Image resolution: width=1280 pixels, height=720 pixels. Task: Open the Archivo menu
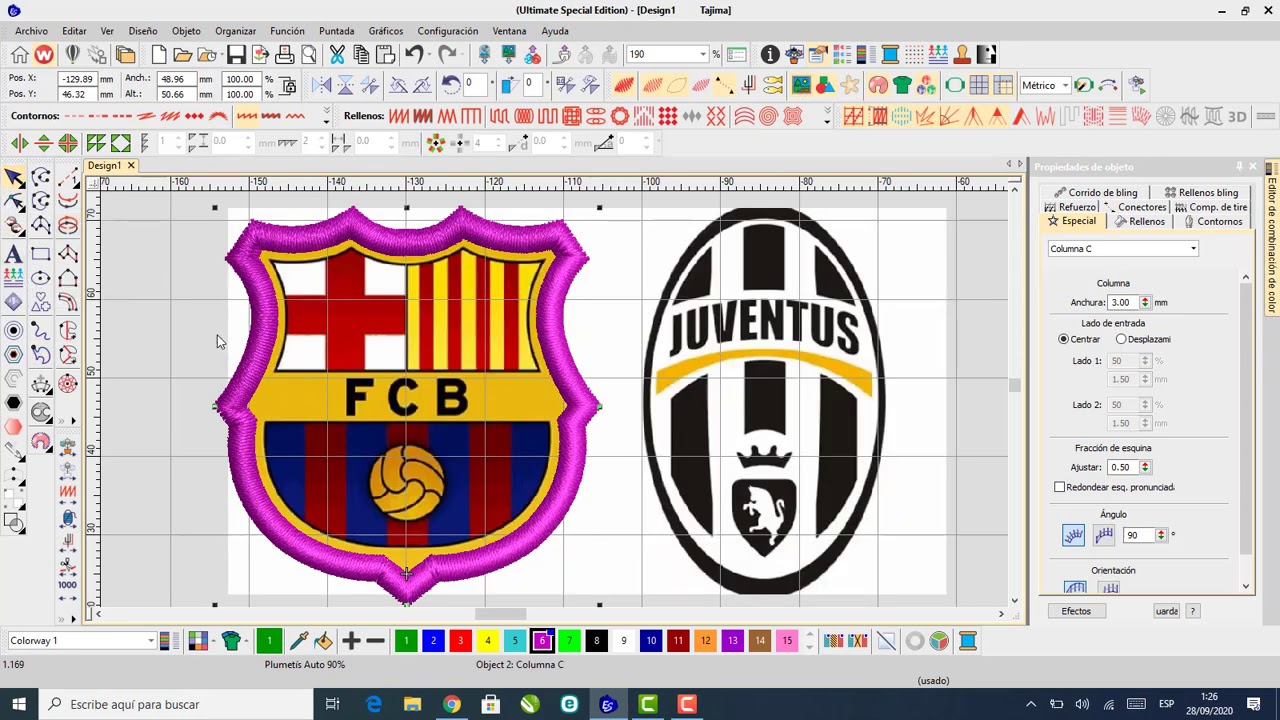pyautogui.click(x=31, y=31)
